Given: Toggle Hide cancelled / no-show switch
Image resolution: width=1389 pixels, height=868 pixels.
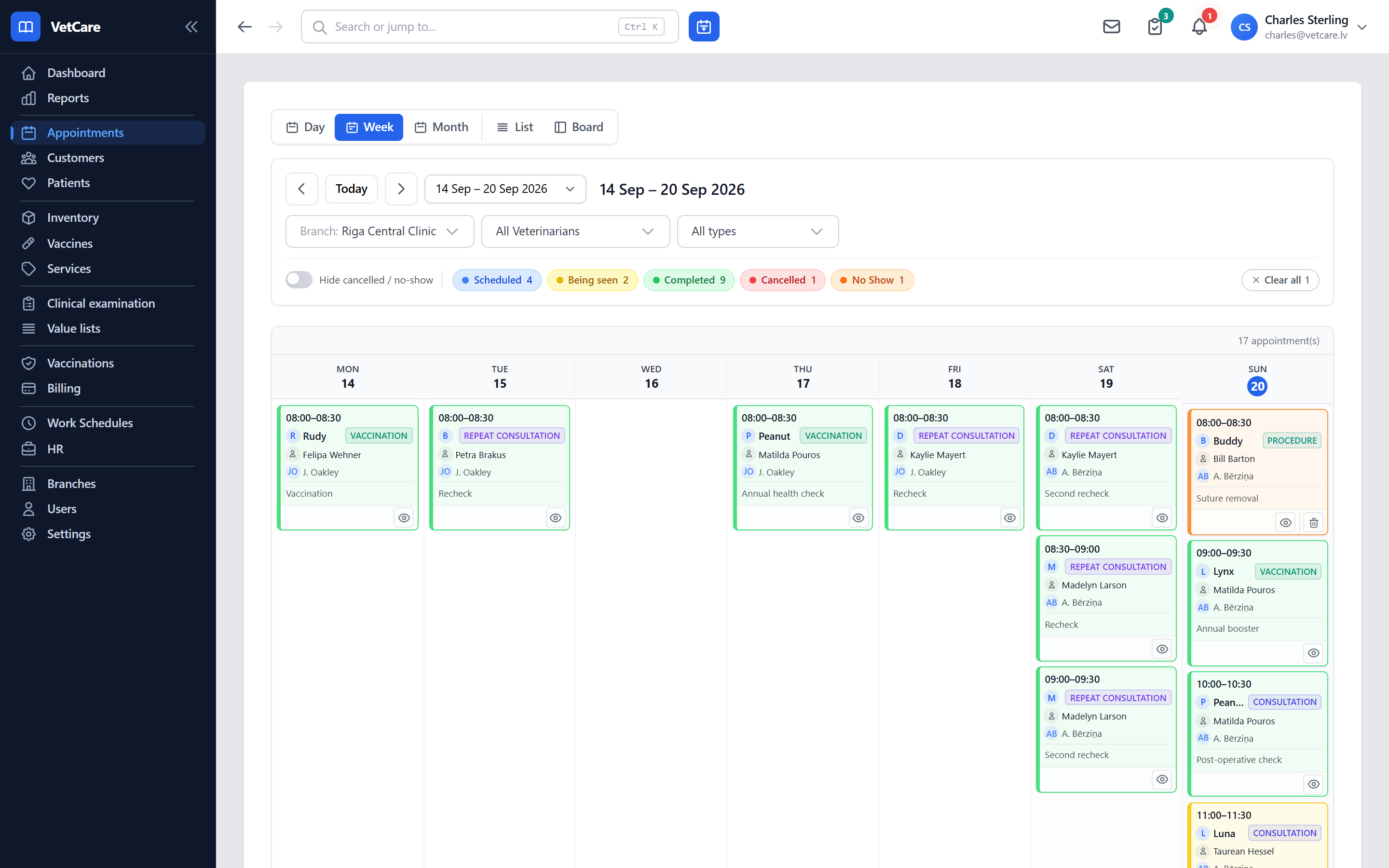Looking at the screenshot, I should (x=299, y=280).
